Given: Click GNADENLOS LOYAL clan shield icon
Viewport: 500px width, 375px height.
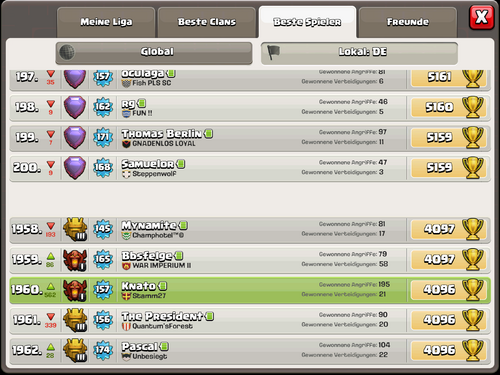Looking at the screenshot, I should pyautogui.click(x=126, y=144).
